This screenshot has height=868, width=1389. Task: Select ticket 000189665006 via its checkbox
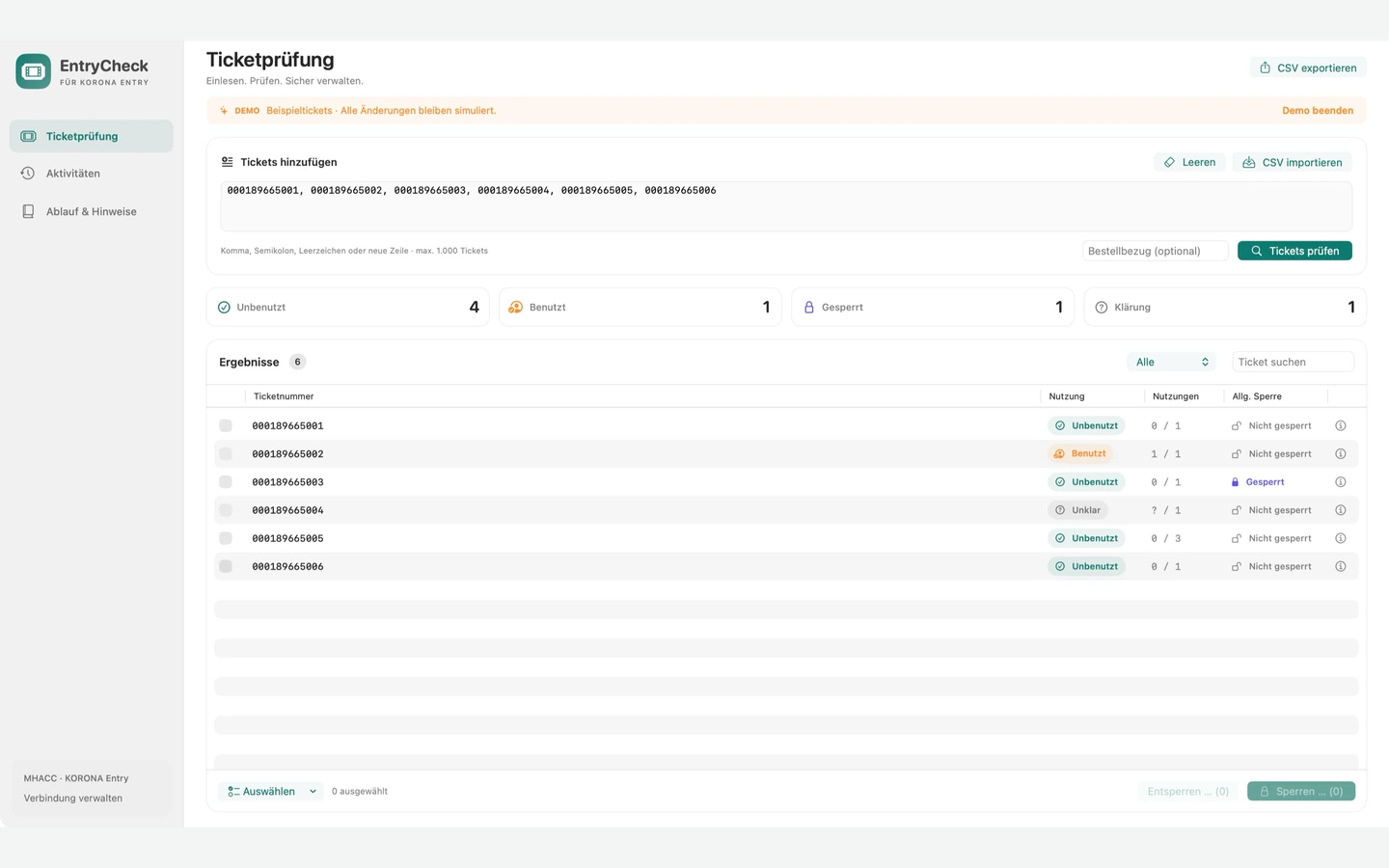click(226, 566)
